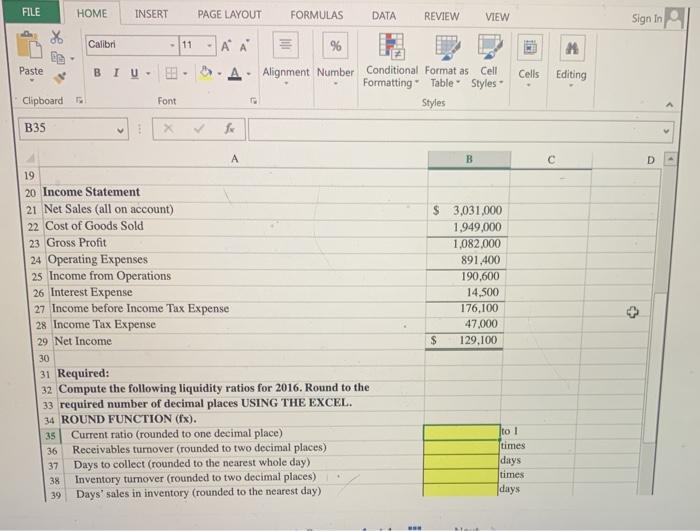Click the Select All corner triangle
This screenshot has width=700, height=531.
[30, 159]
